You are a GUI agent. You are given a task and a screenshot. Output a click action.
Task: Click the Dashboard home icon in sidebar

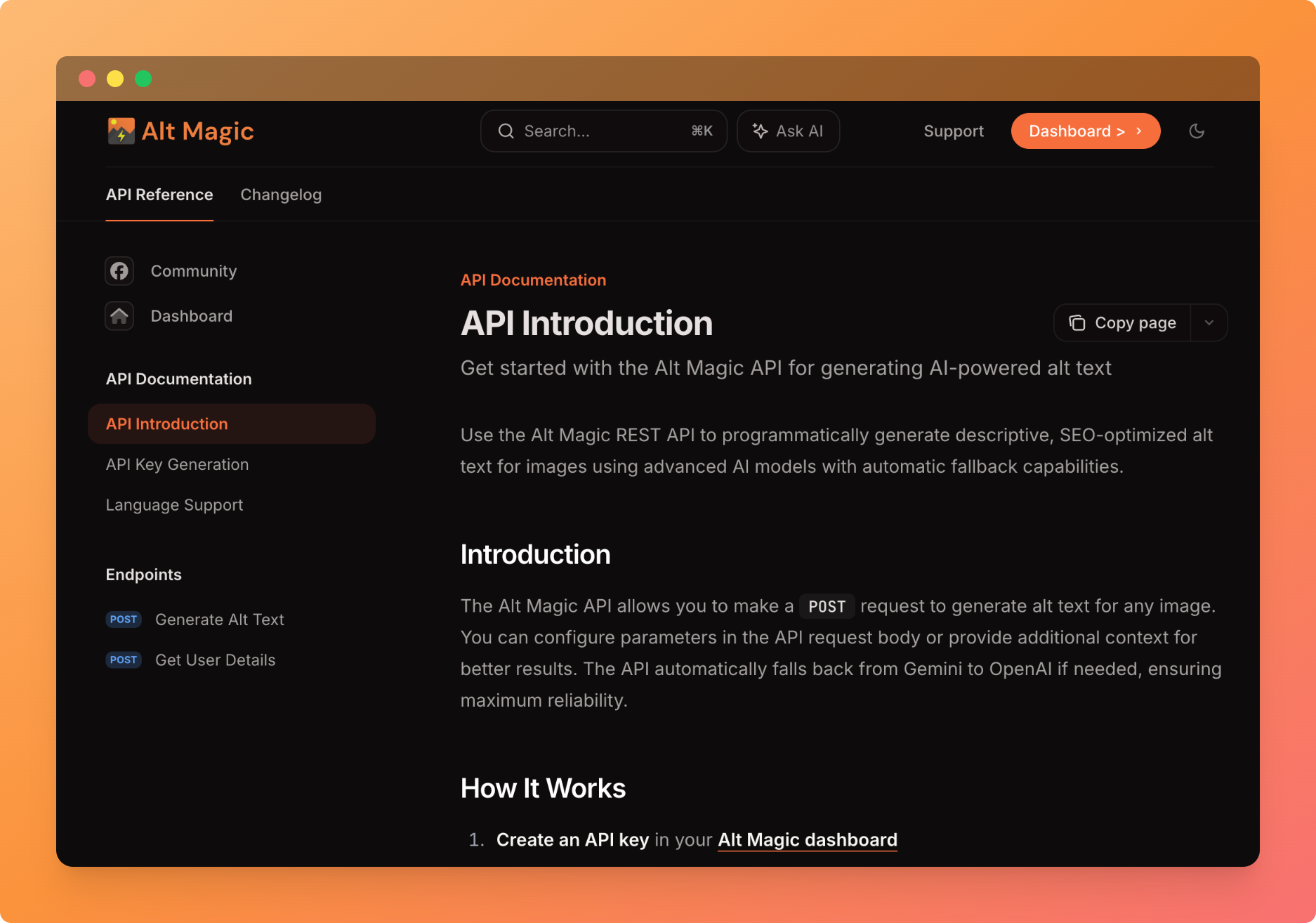click(119, 316)
